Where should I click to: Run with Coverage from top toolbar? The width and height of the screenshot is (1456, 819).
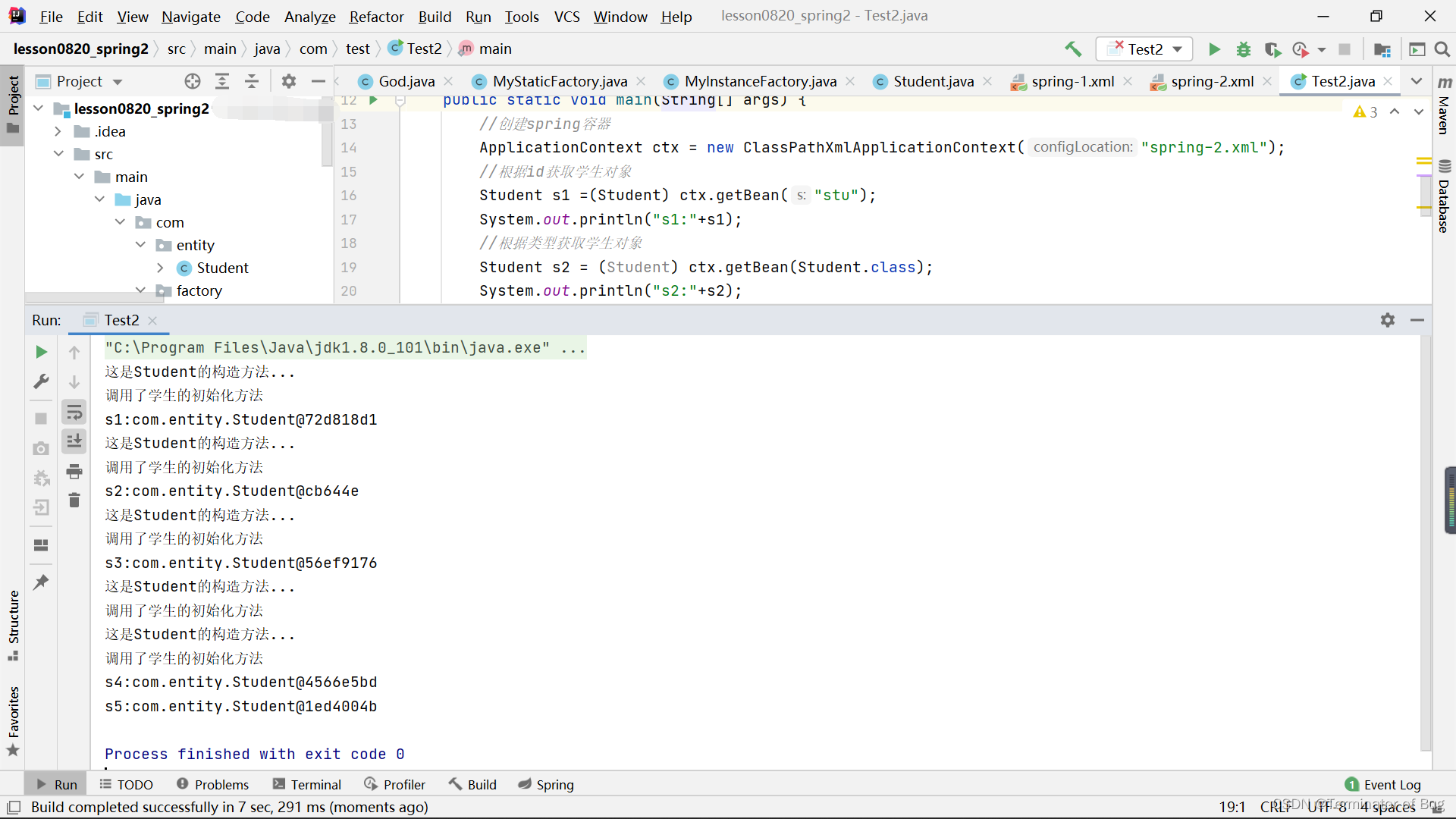(1272, 49)
